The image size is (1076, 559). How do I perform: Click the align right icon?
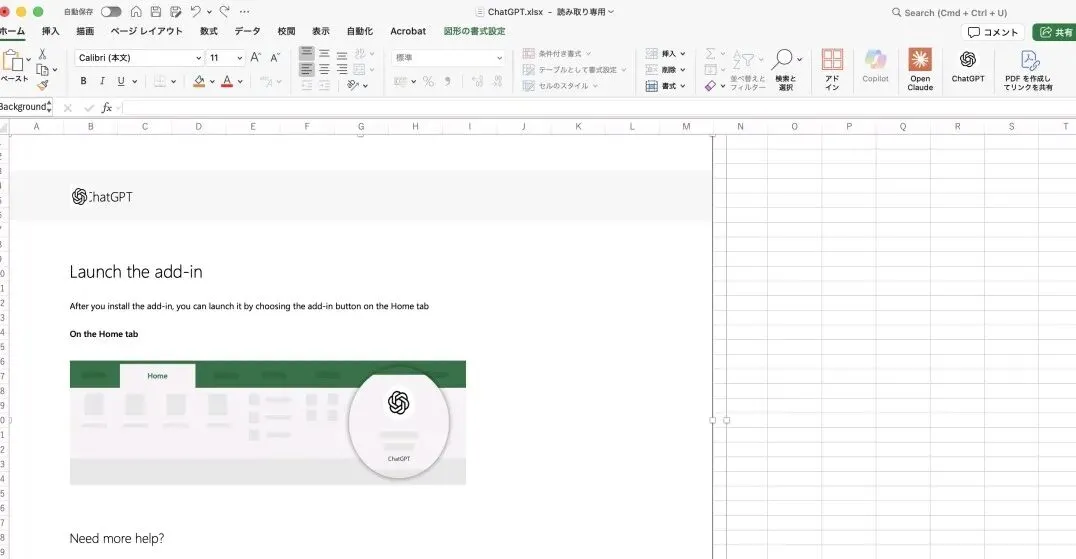342,69
